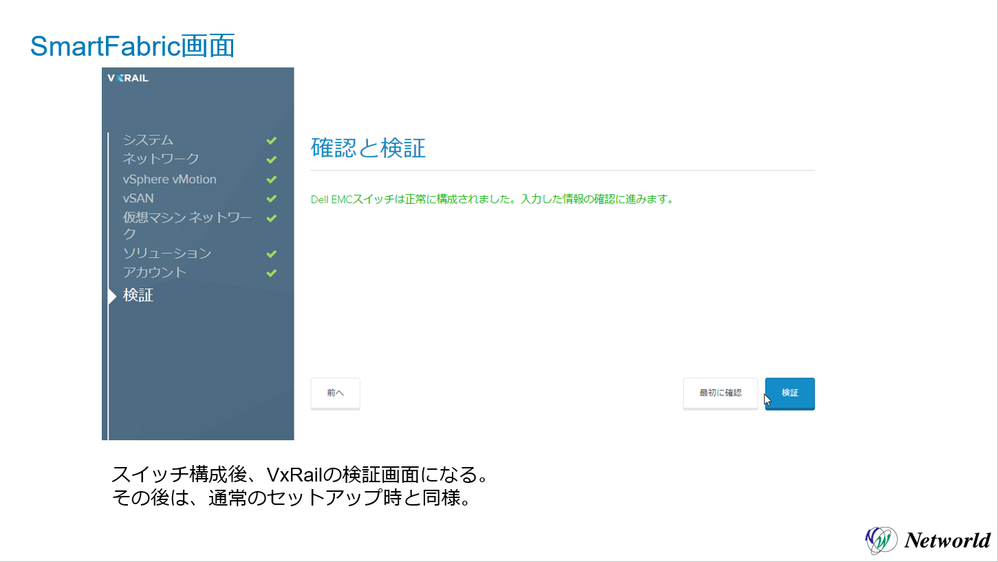Click the SmartFabric画面 slide title
The image size is (998, 562).
click(x=132, y=46)
